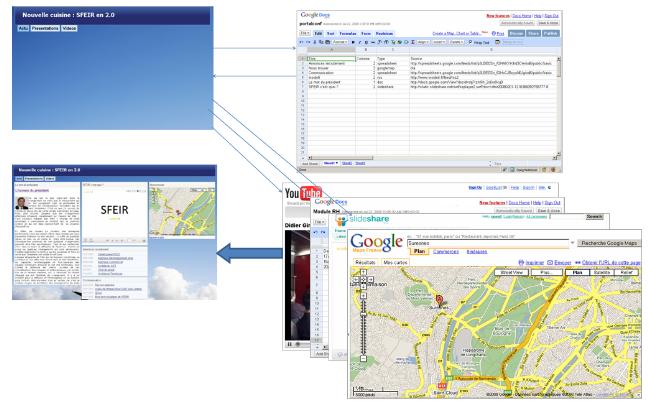Click Add Sheet in portalconf spreadsheet
The height and width of the screenshot is (406, 648).
point(310,164)
